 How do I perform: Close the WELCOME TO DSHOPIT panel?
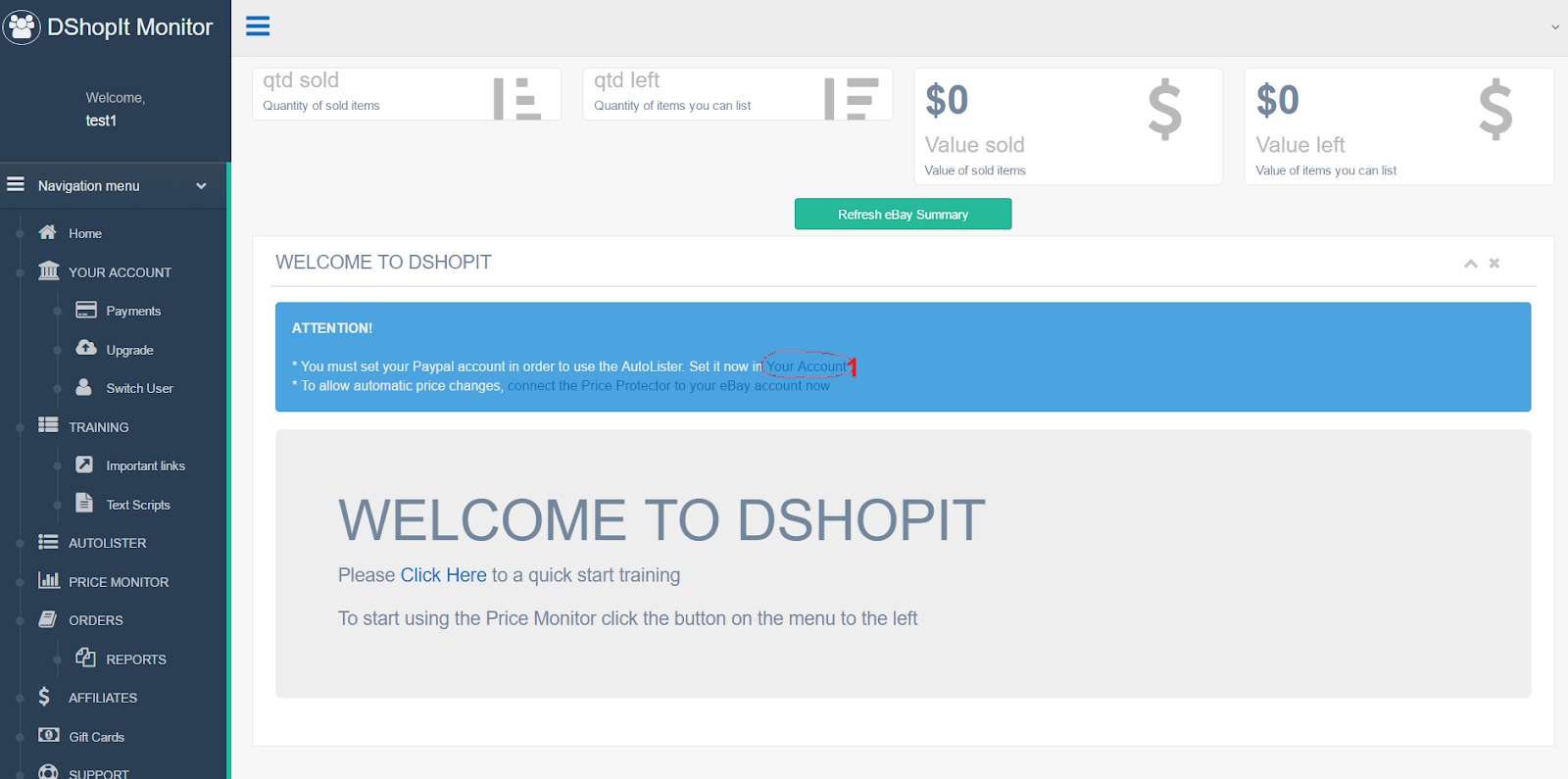pyautogui.click(x=1494, y=263)
